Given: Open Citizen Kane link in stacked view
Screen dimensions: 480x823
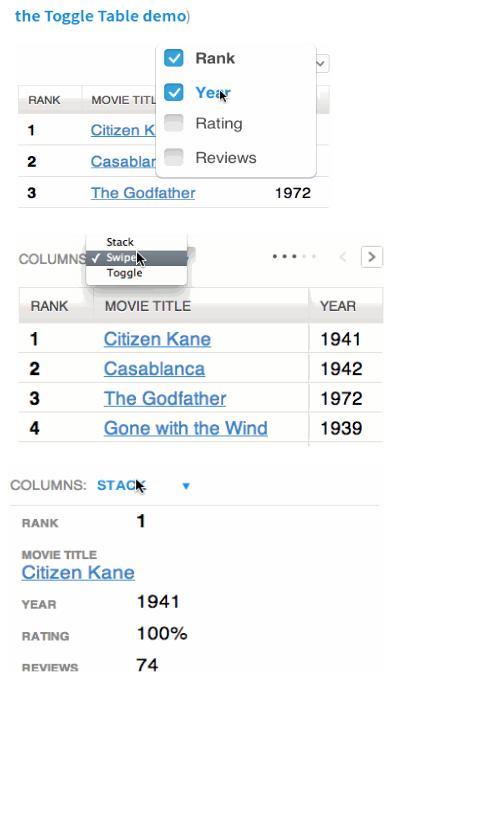Looking at the screenshot, I should point(78,572).
